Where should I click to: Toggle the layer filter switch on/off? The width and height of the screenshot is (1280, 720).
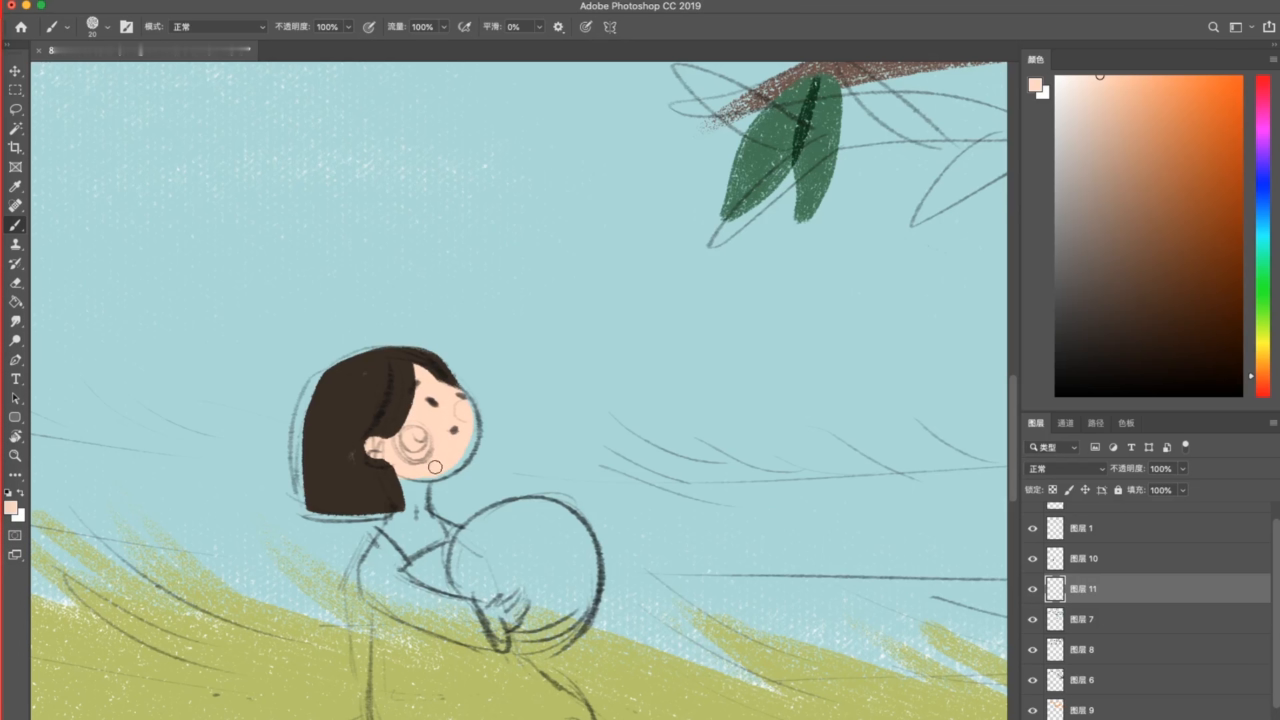coord(1185,445)
